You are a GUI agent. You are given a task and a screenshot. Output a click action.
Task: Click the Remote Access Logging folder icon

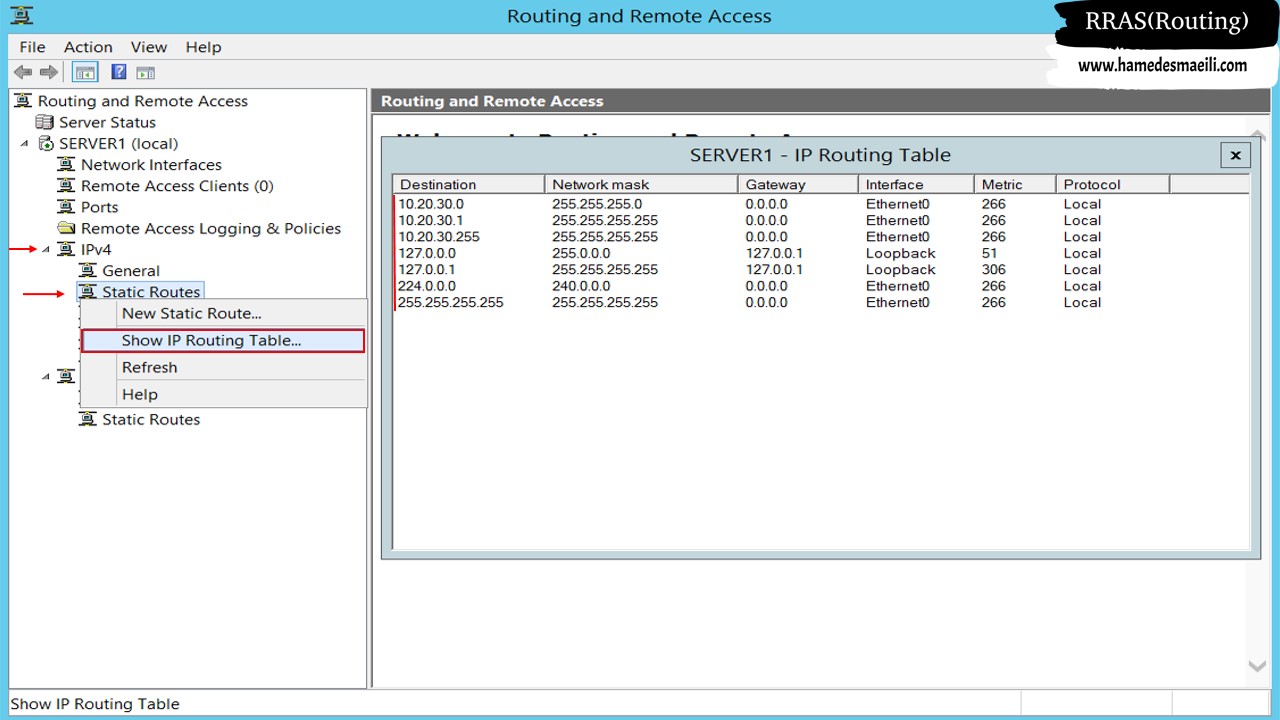pos(66,228)
